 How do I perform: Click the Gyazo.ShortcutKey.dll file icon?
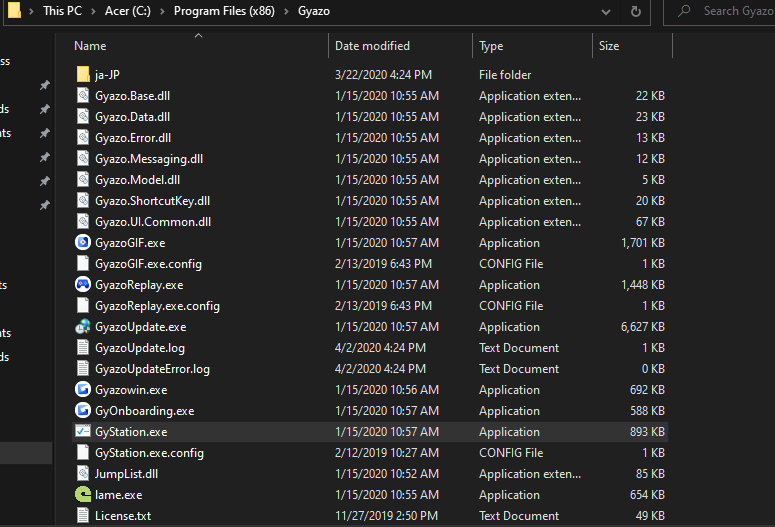pyautogui.click(x=83, y=201)
